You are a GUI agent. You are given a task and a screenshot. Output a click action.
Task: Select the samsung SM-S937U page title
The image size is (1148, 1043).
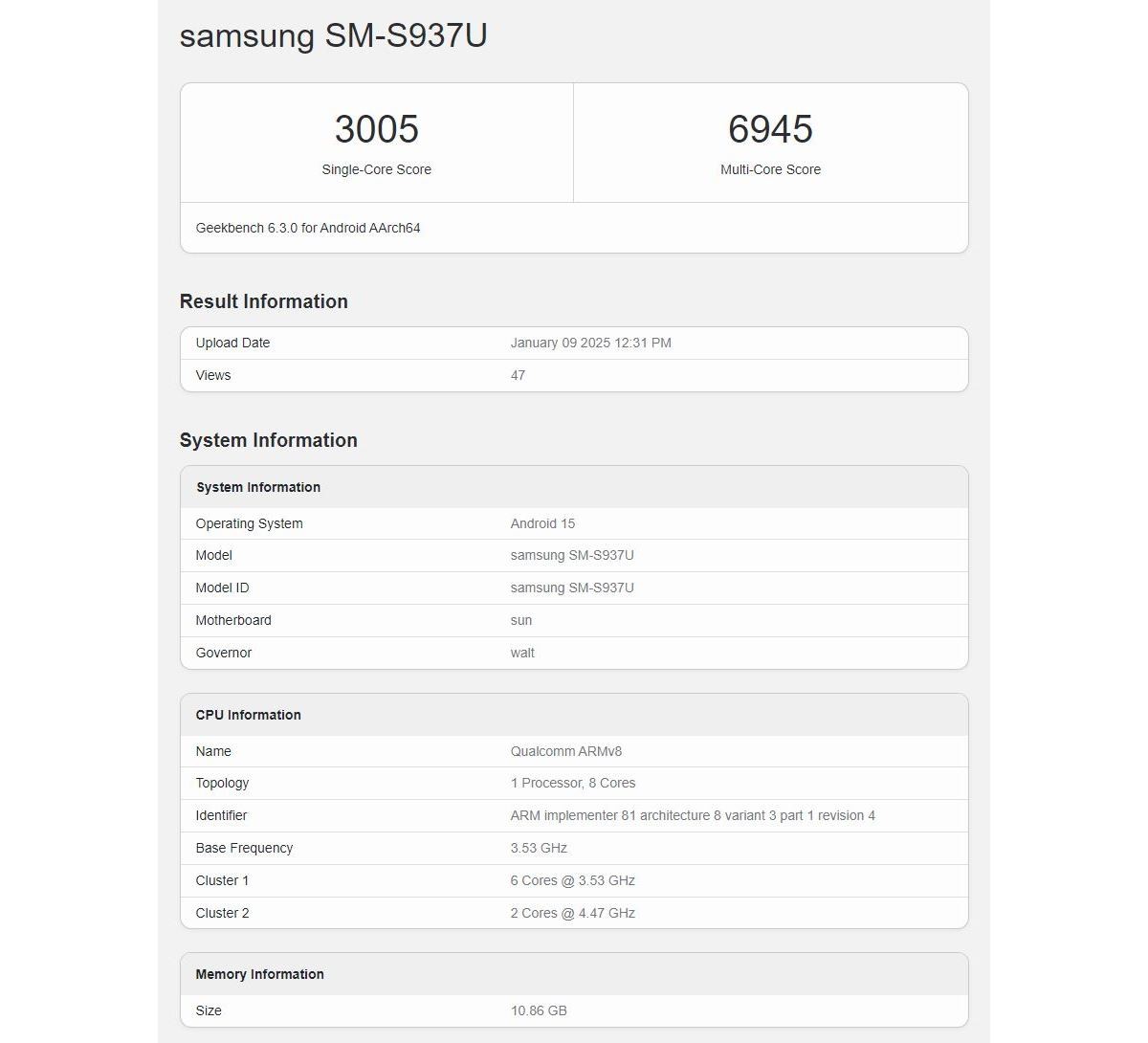(x=333, y=36)
